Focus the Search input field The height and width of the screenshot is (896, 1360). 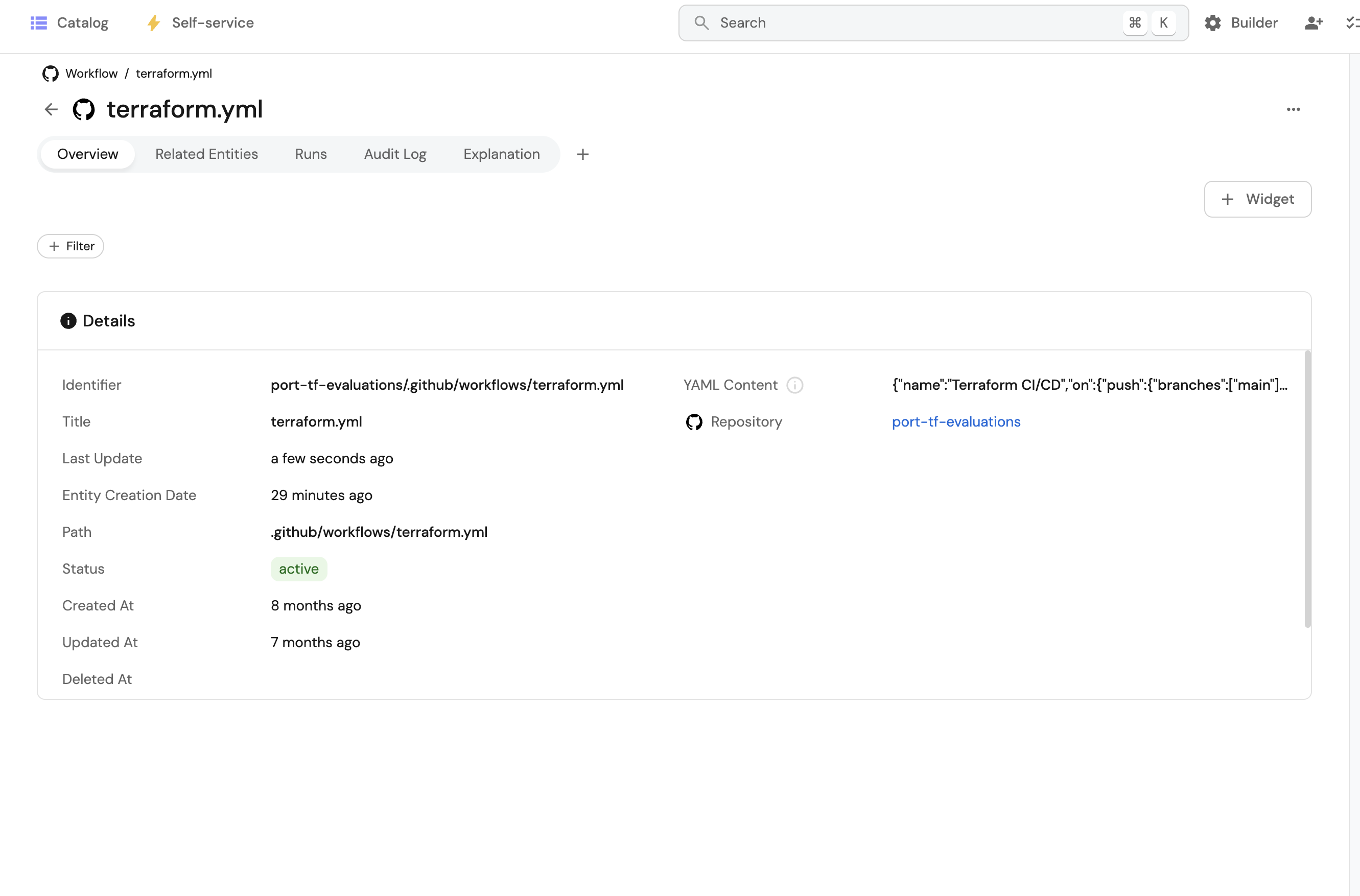coord(915,23)
